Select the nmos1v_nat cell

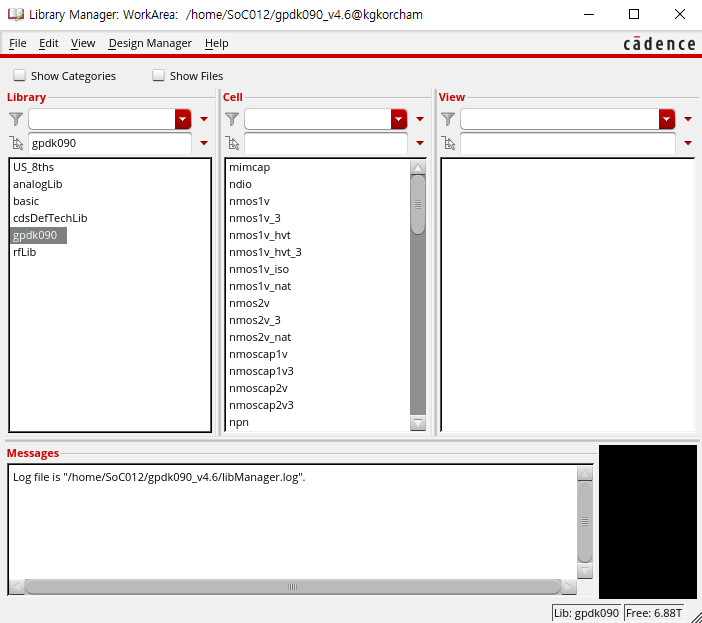[x=260, y=286]
